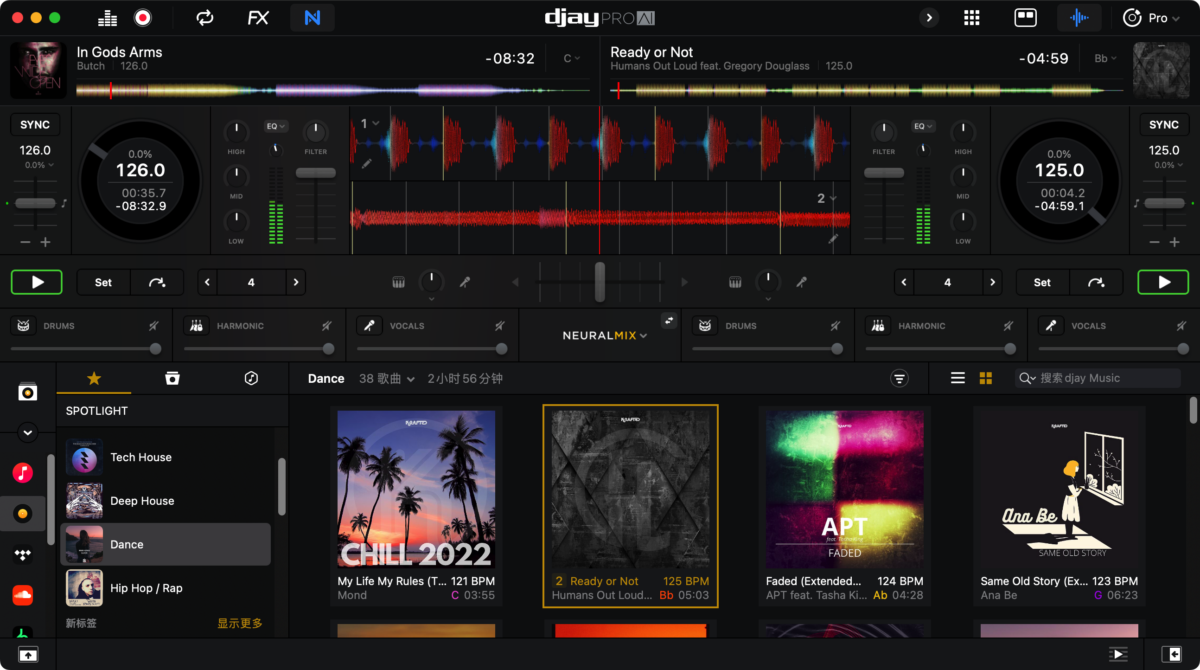Mute left deck HARMONIC stem
This screenshot has width=1200, height=670.
[x=326, y=326]
